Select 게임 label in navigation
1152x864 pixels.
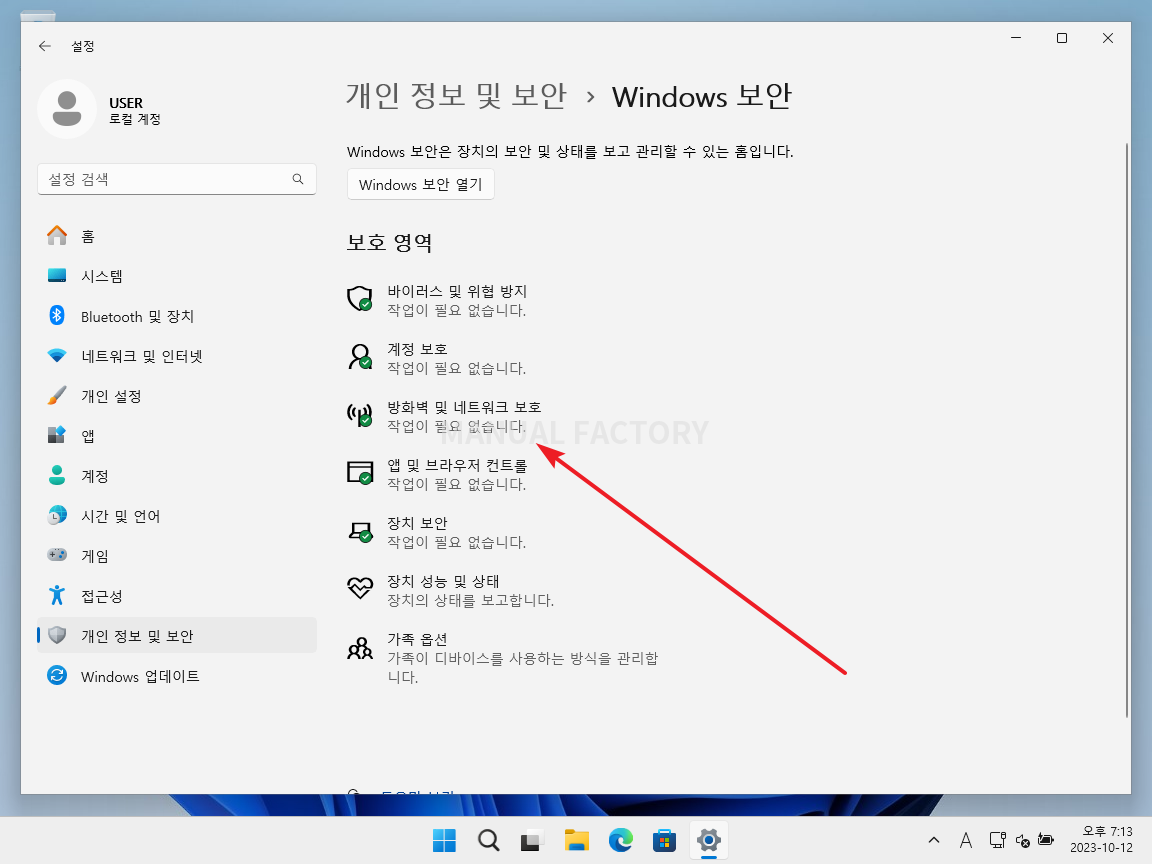(95, 556)
